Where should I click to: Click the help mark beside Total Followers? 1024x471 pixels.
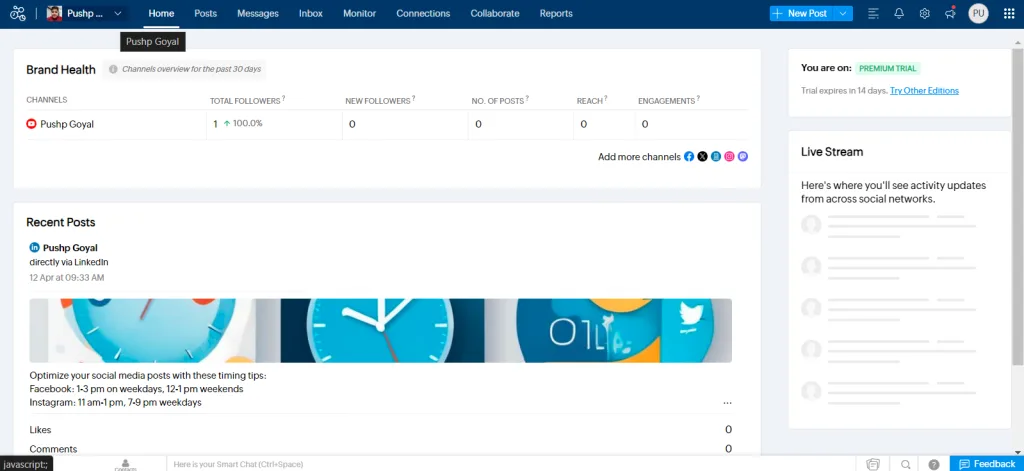(283, 99)
